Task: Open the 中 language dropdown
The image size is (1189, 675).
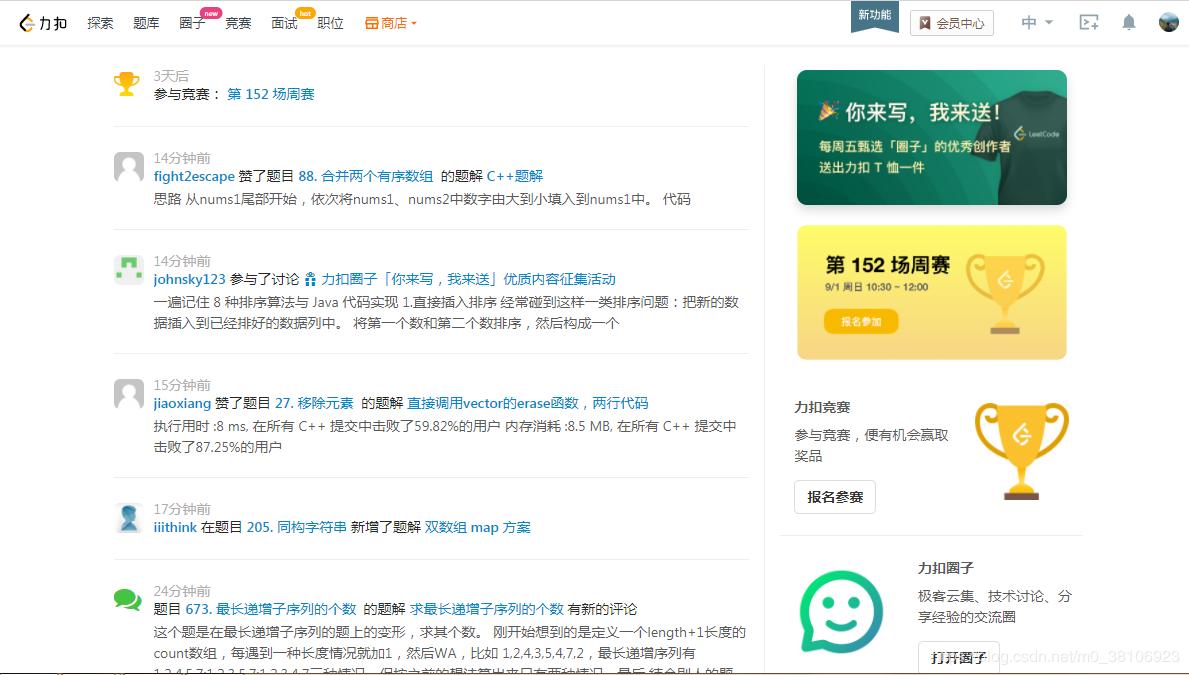Action: [x=1036, y=21]
